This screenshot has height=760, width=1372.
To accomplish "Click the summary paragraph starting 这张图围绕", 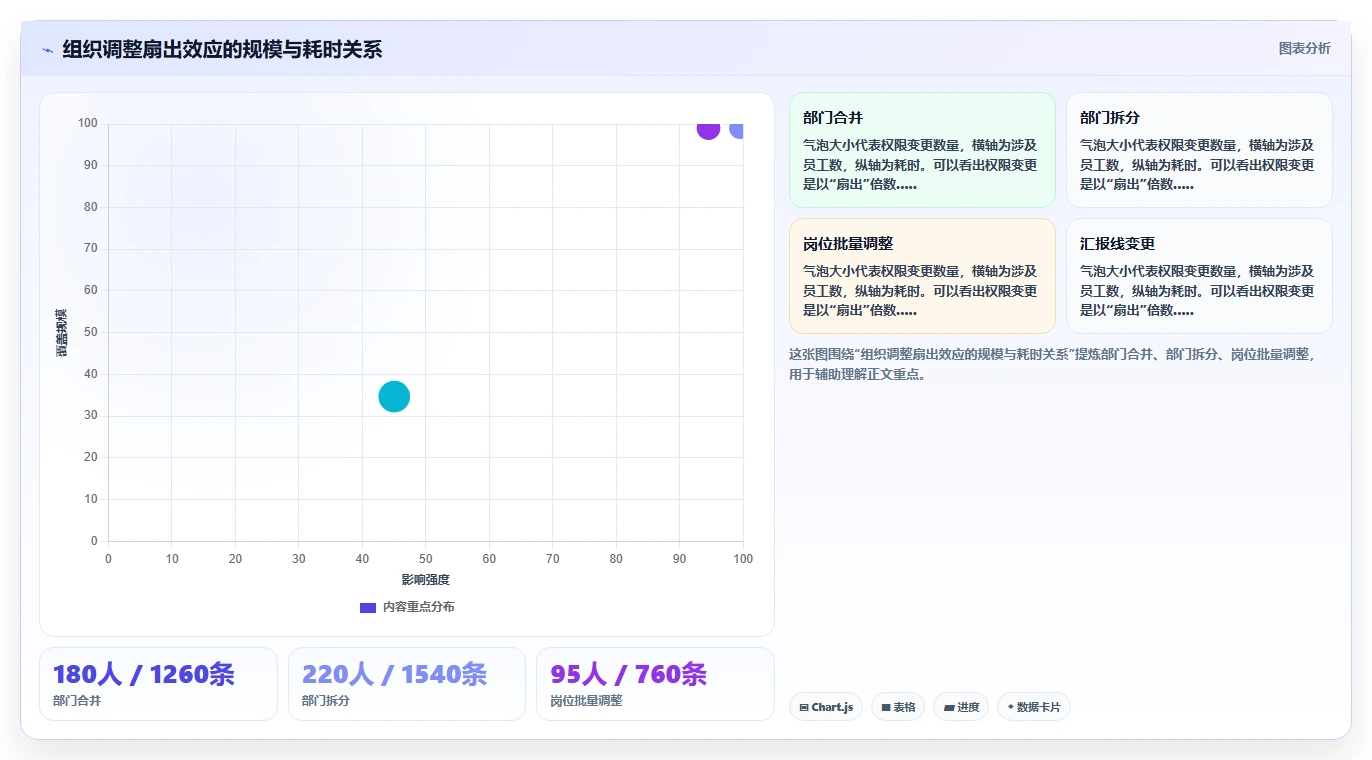I will 1052,364.
